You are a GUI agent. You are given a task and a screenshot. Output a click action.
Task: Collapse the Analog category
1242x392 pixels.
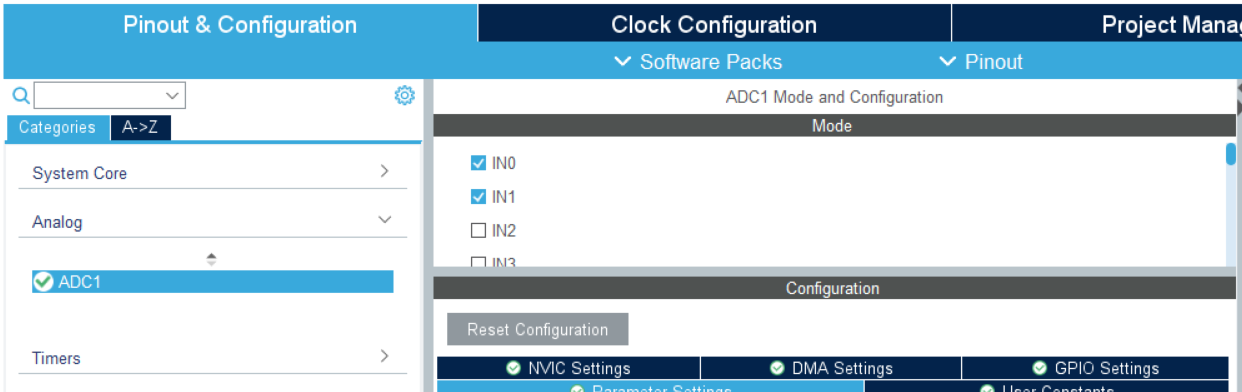pyautogui.click(x=213, y=222)
